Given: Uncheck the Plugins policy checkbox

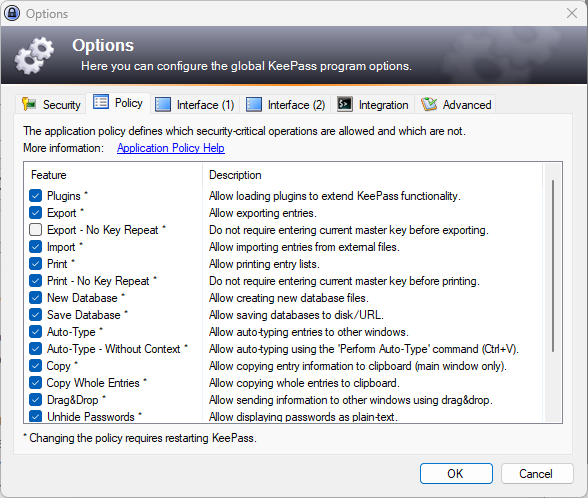Looking at the screenshot, I should click(x=35, y=195).
